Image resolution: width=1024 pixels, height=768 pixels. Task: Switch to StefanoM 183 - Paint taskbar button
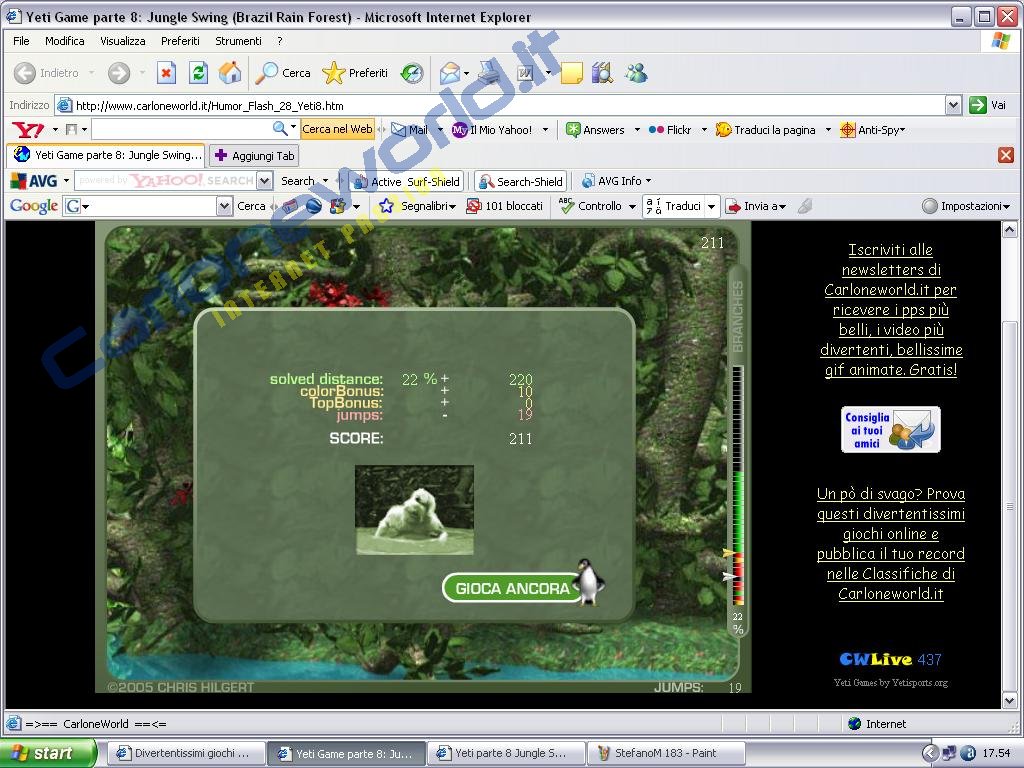pyautogui.click(x=666, y=753)
